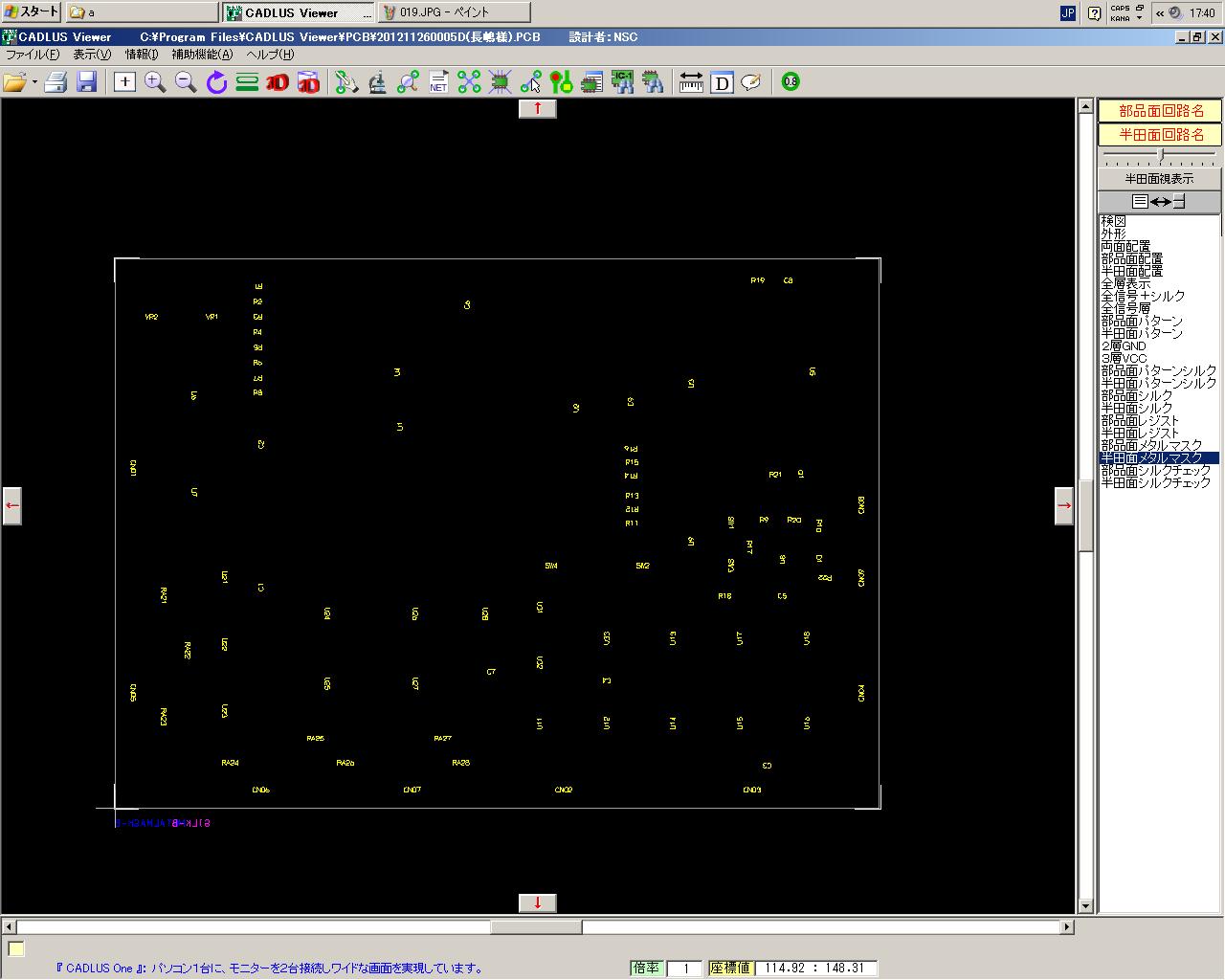
Task: Click the slider above the 半田面視表示 button
Action: [x=1161, y=155]
